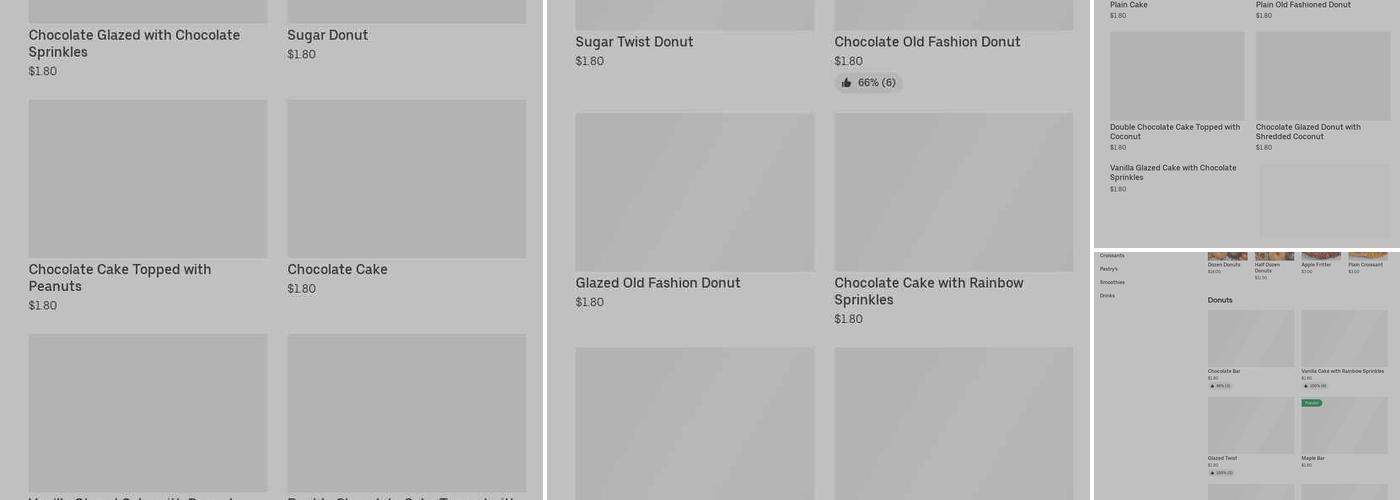This screenshot has width=1400, height=500.
Task: Click the Maple Bar item name
Action: coord(1313,458)
